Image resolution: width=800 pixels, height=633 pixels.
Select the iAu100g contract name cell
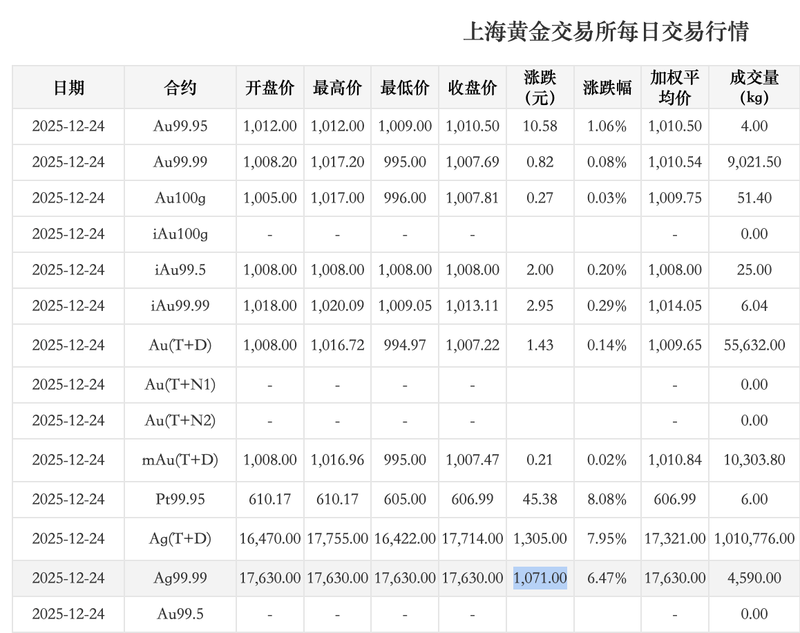(180, 236)
